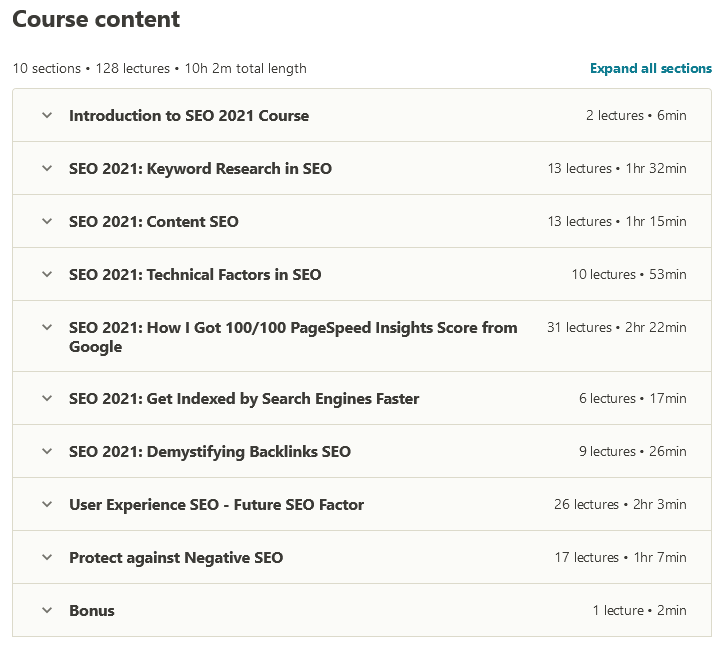
Task: Click '9 lectures • 26min' on Backlinks row
Action: pos(632,451)
